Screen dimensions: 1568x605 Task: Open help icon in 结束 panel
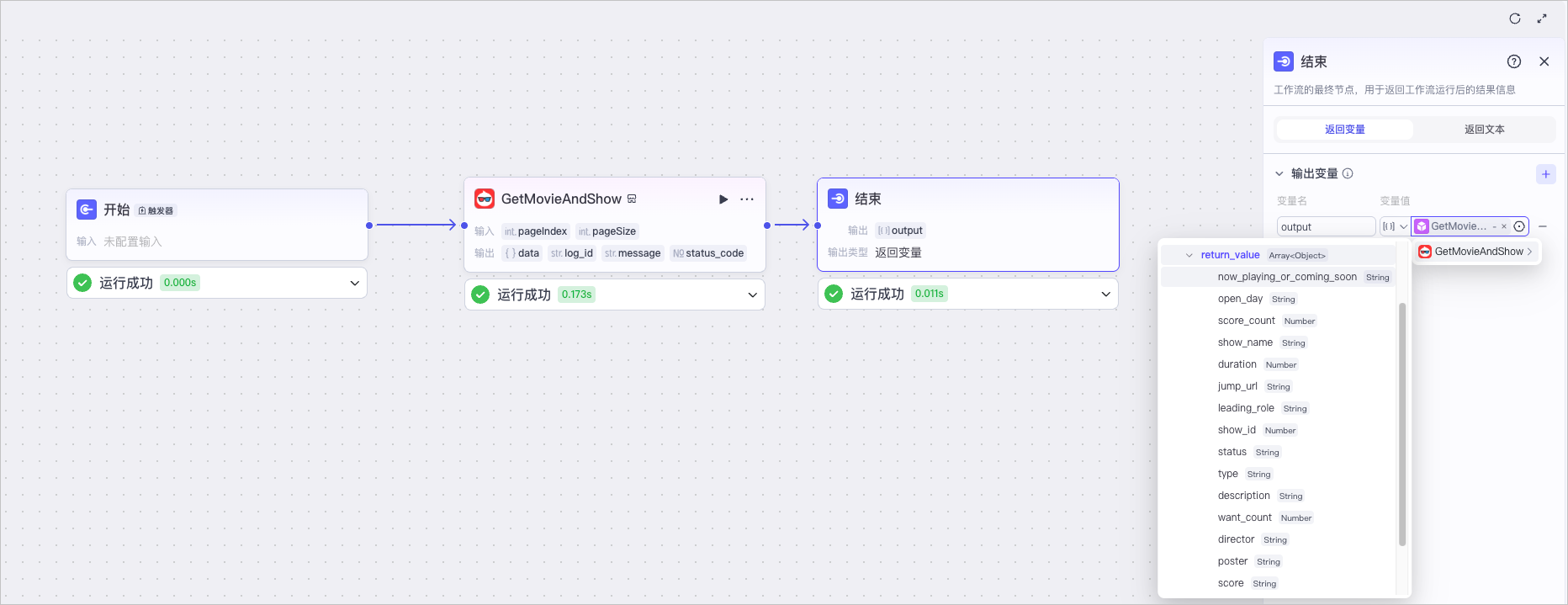point(1514,61)
